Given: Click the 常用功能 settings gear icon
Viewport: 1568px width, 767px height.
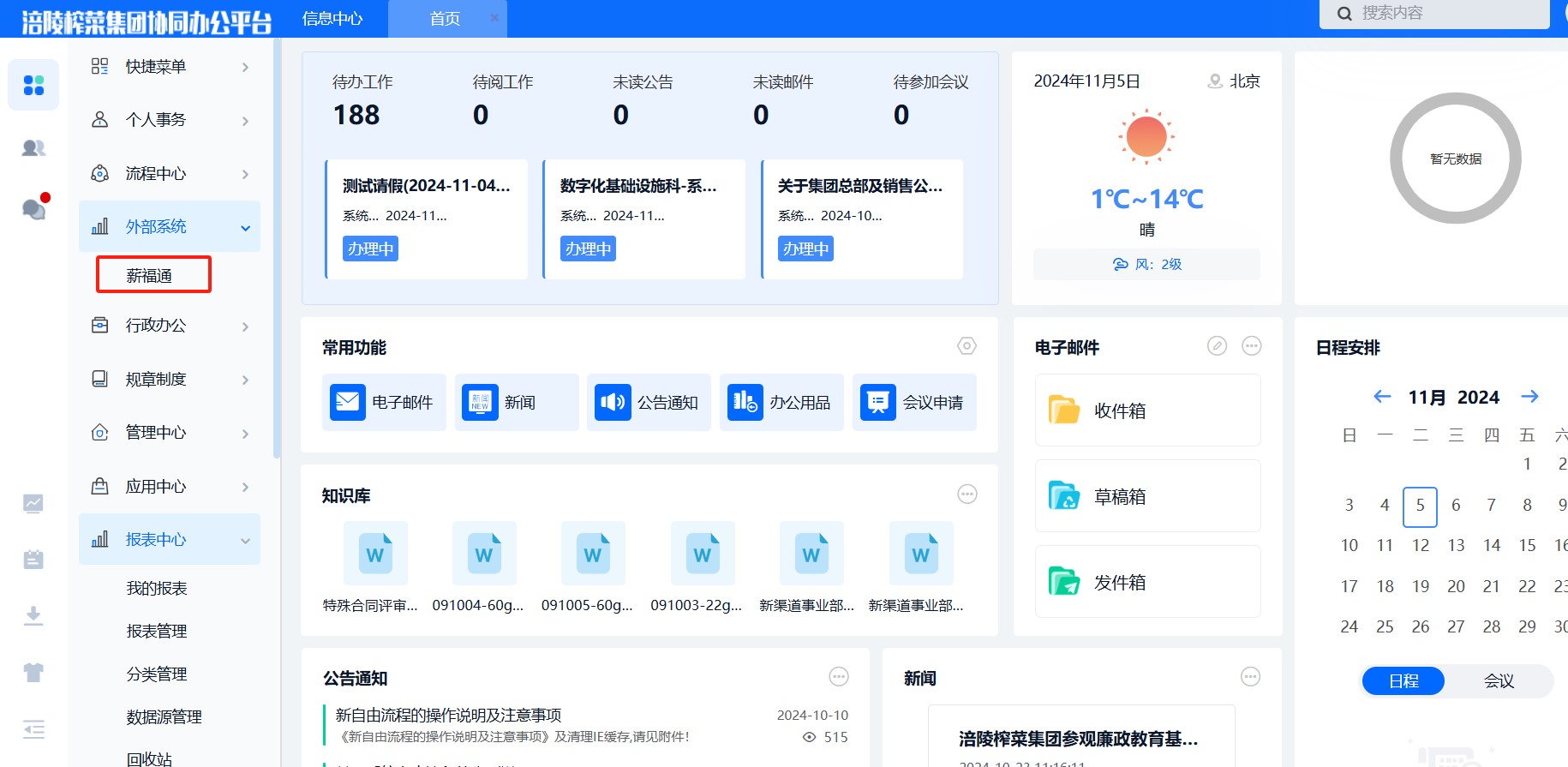Looking at the screenshot, I should point(967,346).
